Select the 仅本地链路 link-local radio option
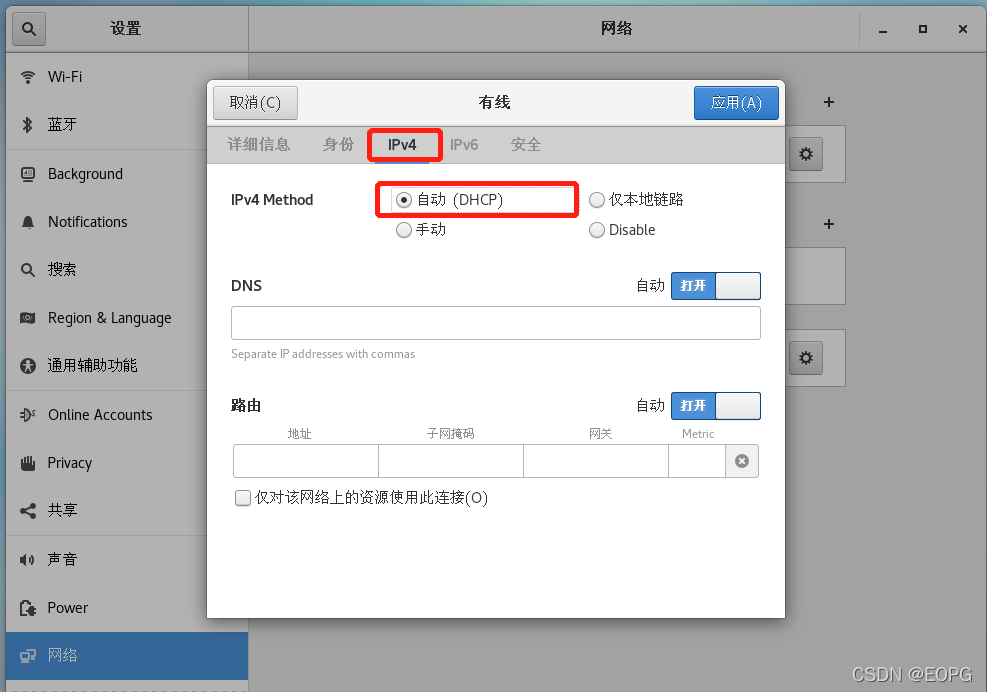The height and width of the screenshot is (692, 987). (x=636, y=200)
